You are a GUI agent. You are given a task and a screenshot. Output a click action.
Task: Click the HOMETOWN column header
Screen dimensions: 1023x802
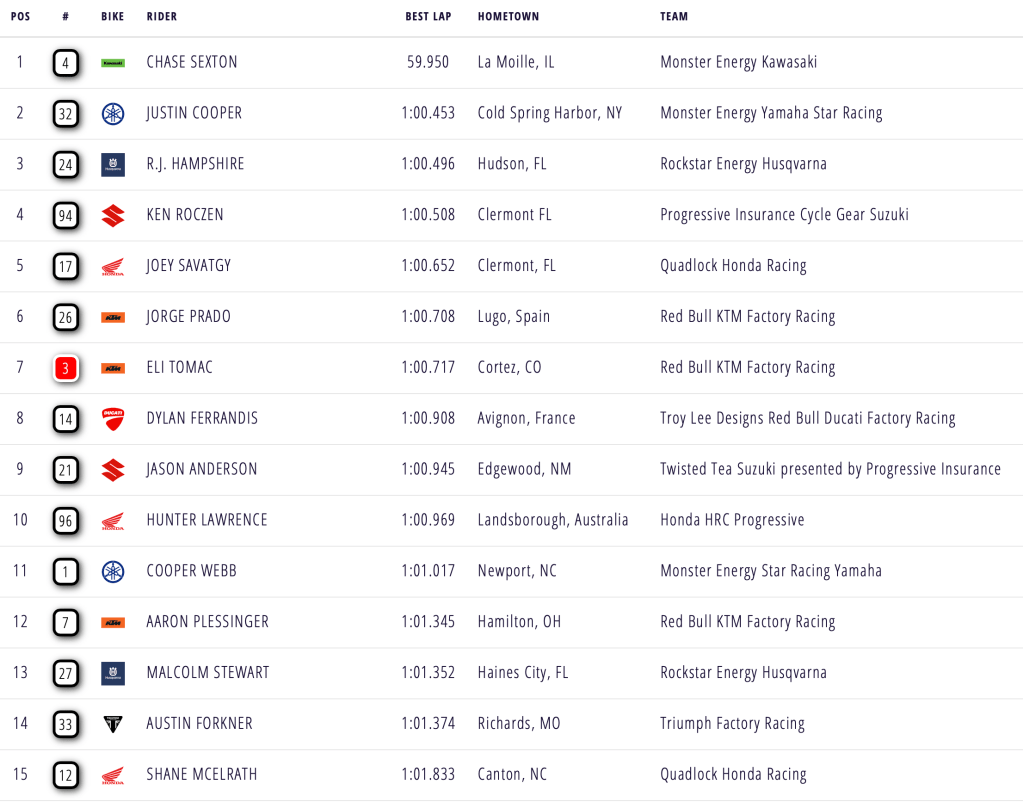point(508,17)
